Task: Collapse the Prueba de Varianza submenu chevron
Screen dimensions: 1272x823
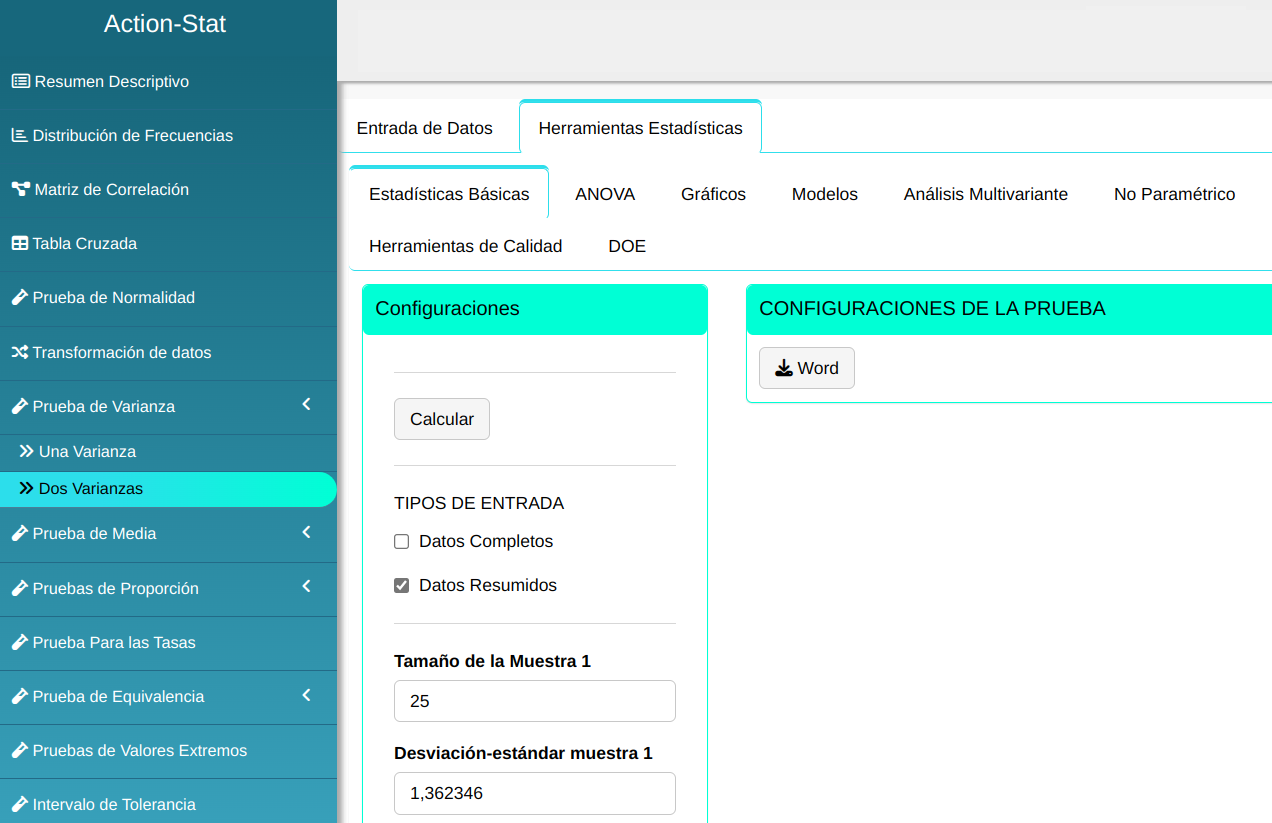Action: [307, 405]
